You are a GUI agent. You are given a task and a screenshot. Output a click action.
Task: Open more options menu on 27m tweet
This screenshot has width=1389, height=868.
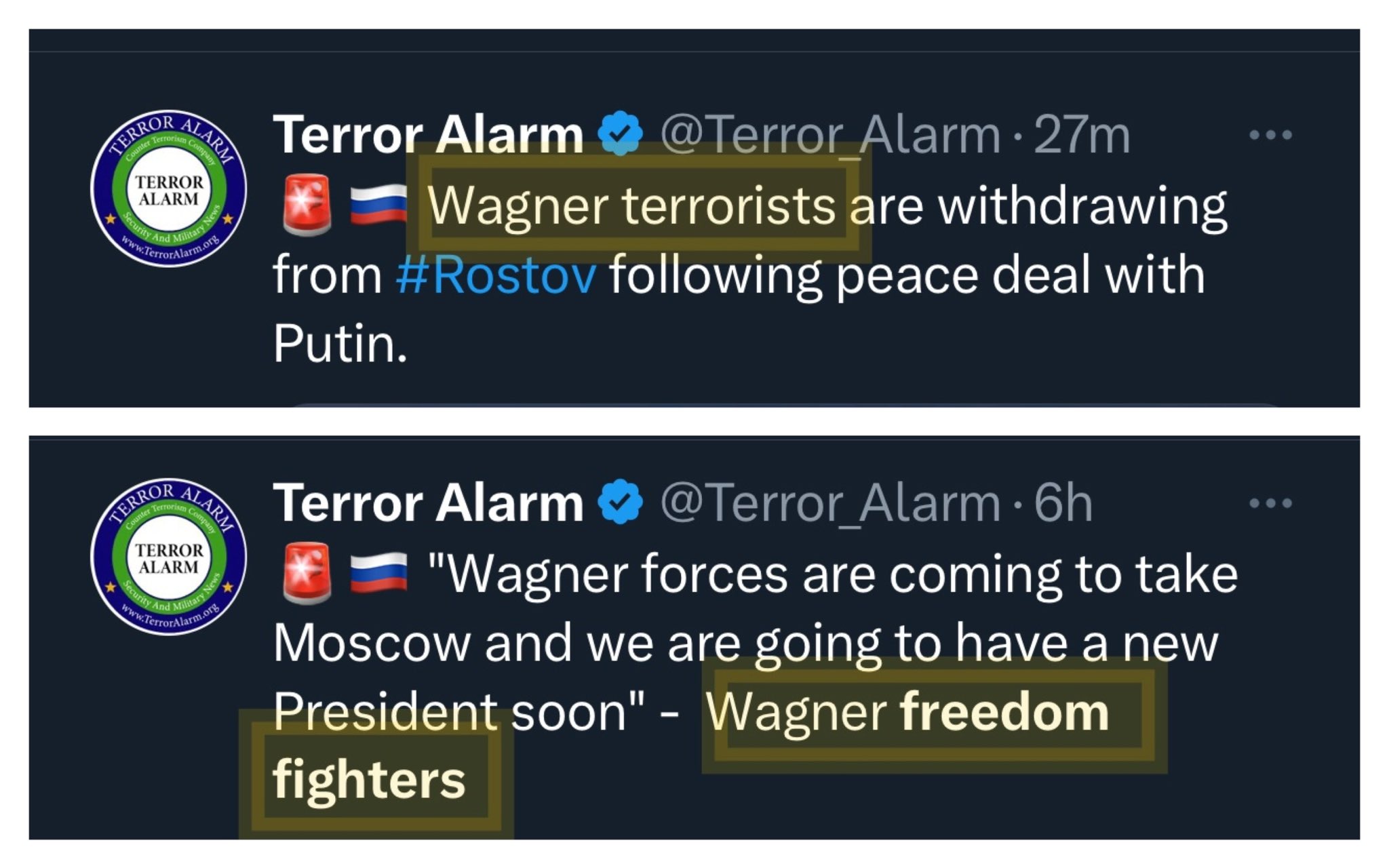point(1270,134)
